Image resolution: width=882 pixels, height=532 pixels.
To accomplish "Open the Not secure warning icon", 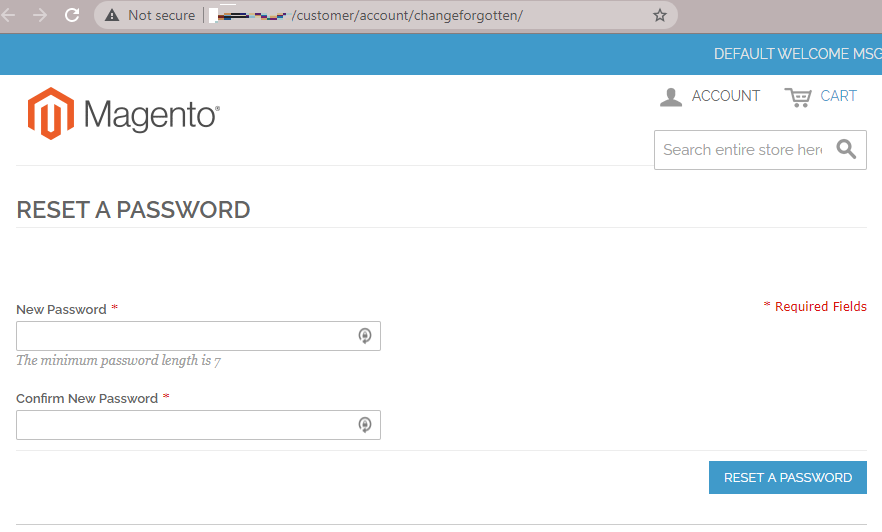I will click(112, 15).
